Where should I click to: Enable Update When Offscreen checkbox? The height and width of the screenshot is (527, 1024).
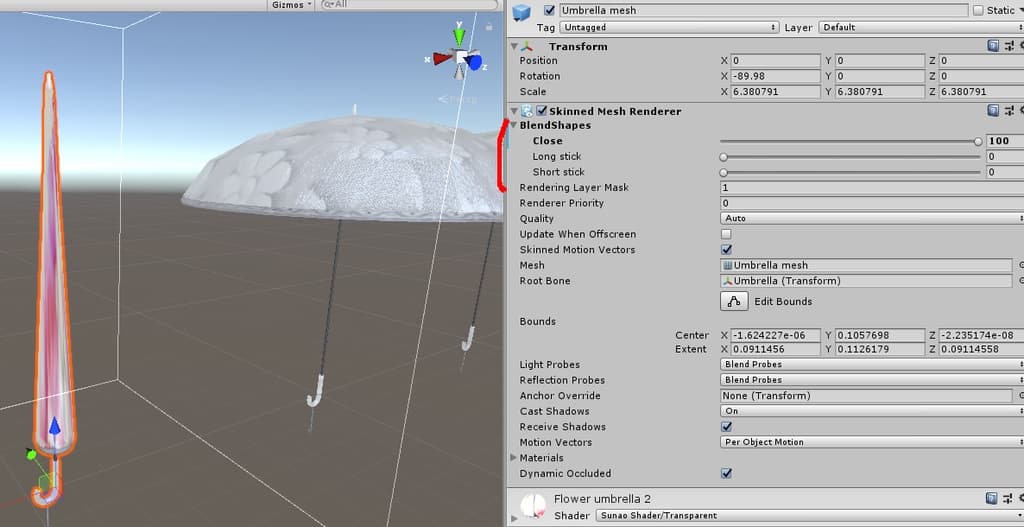click(x=727, y=234)
